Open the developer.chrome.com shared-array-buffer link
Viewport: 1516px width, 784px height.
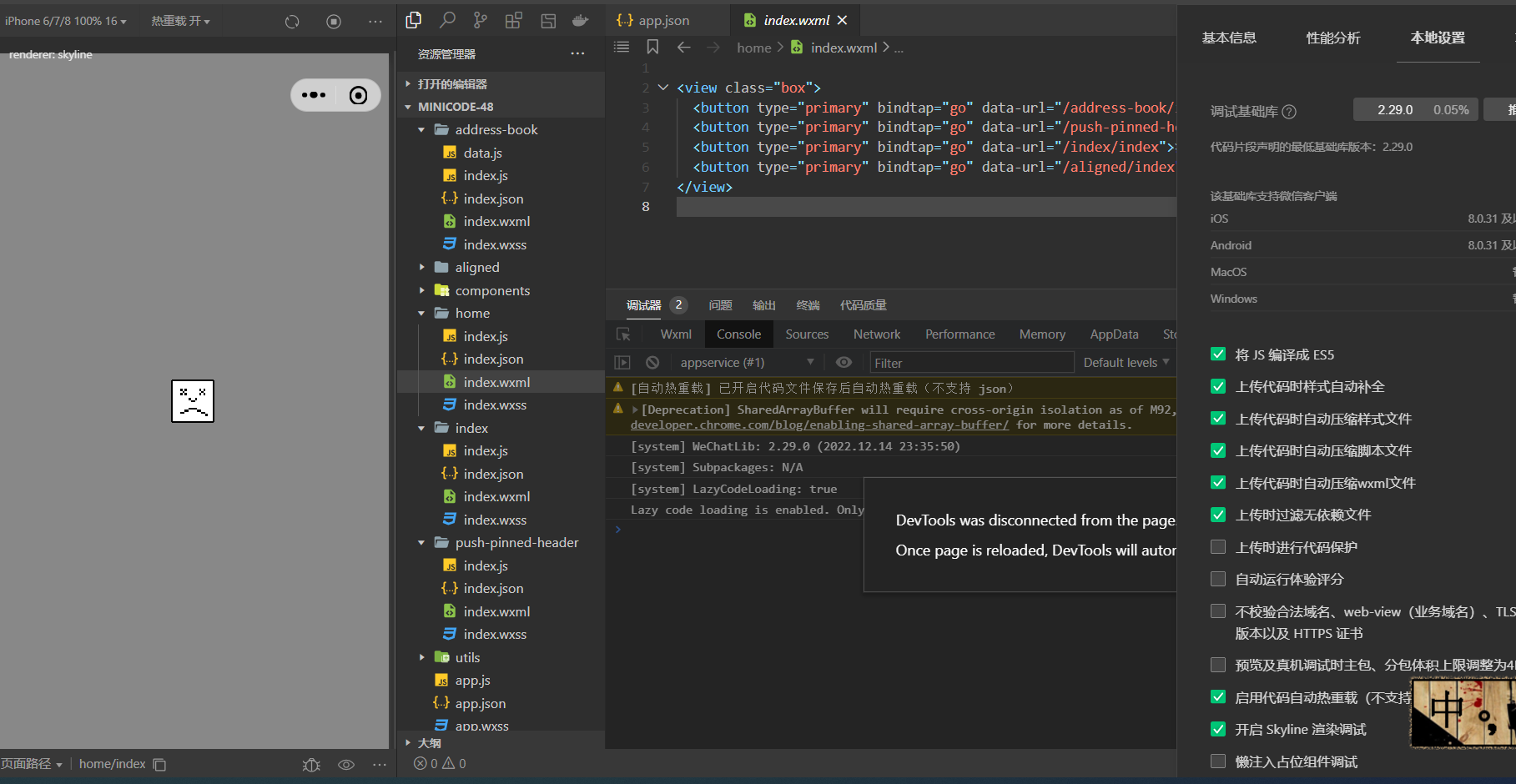tap(819, 425)
